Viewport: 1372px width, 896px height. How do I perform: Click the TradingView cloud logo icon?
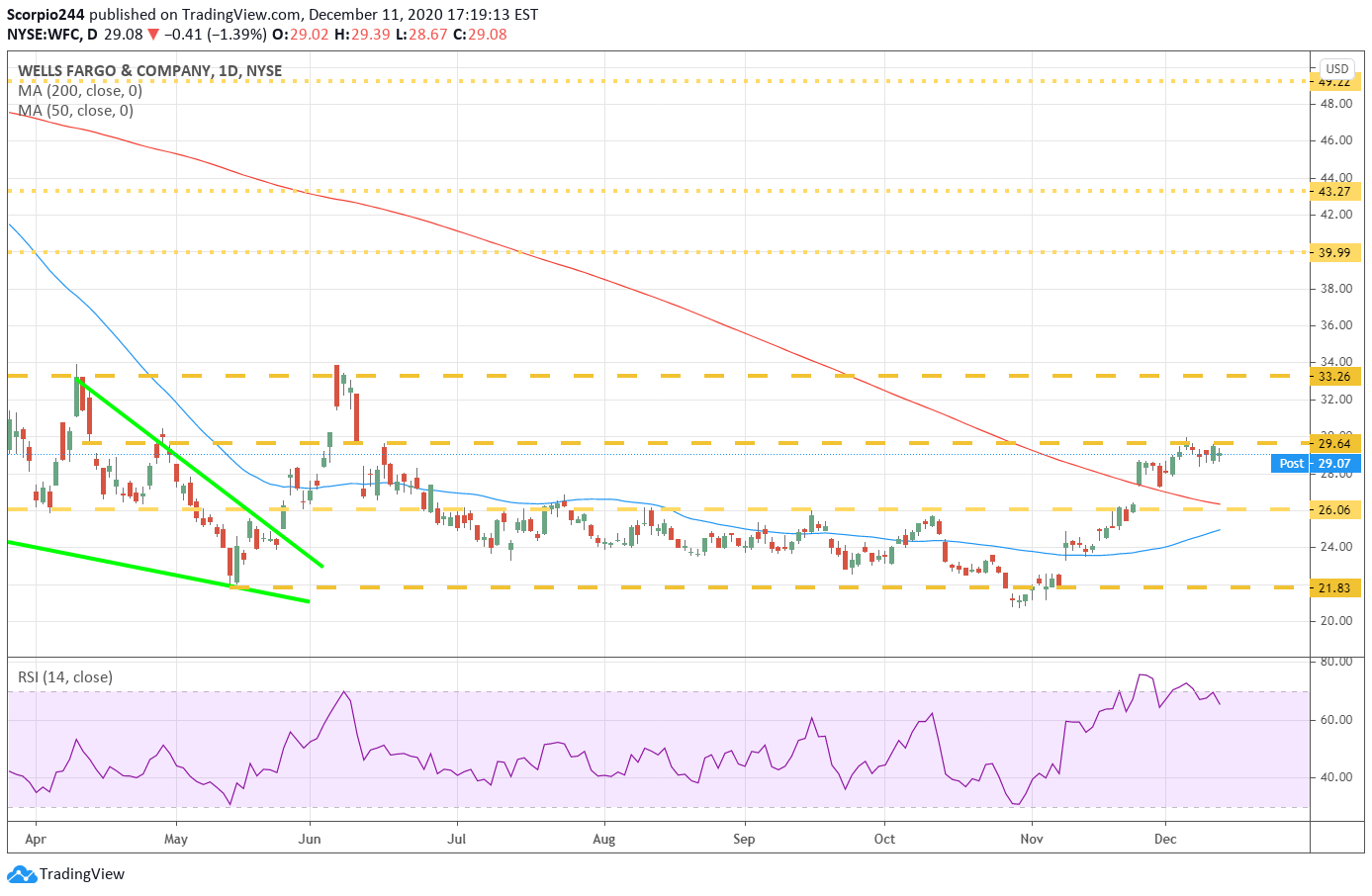(22, 874)
